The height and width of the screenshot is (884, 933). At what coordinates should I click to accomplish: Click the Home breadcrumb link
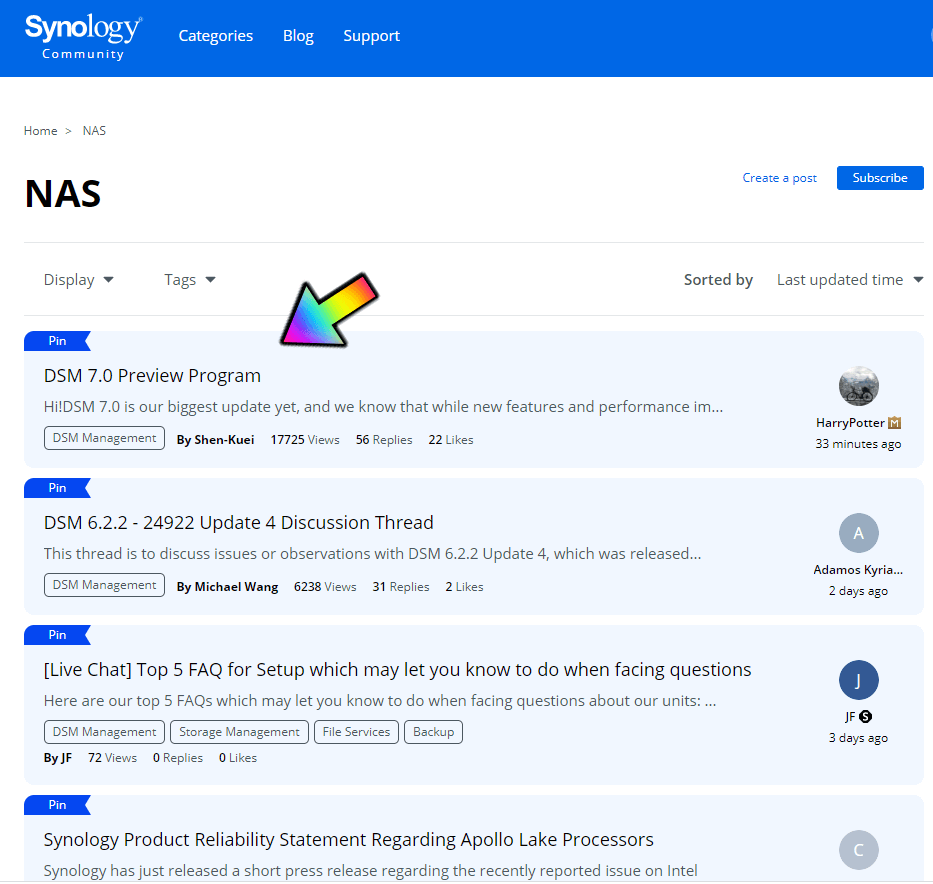click(x=40, y=131)
